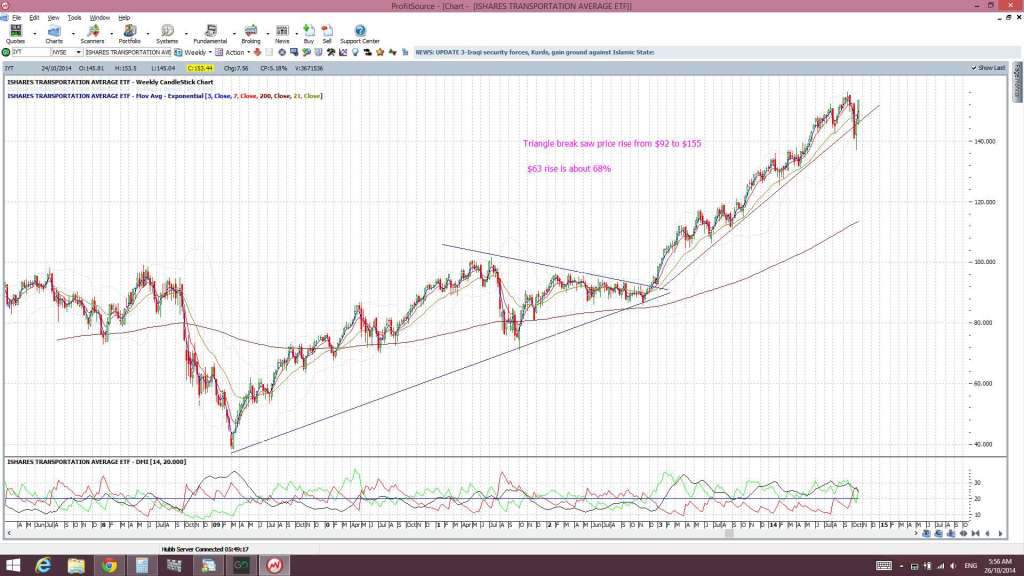Image resolution: width=1024 pixels, height=576 pixels.
Task: Open the News toolbar icon
Action: tap(282, 34)
